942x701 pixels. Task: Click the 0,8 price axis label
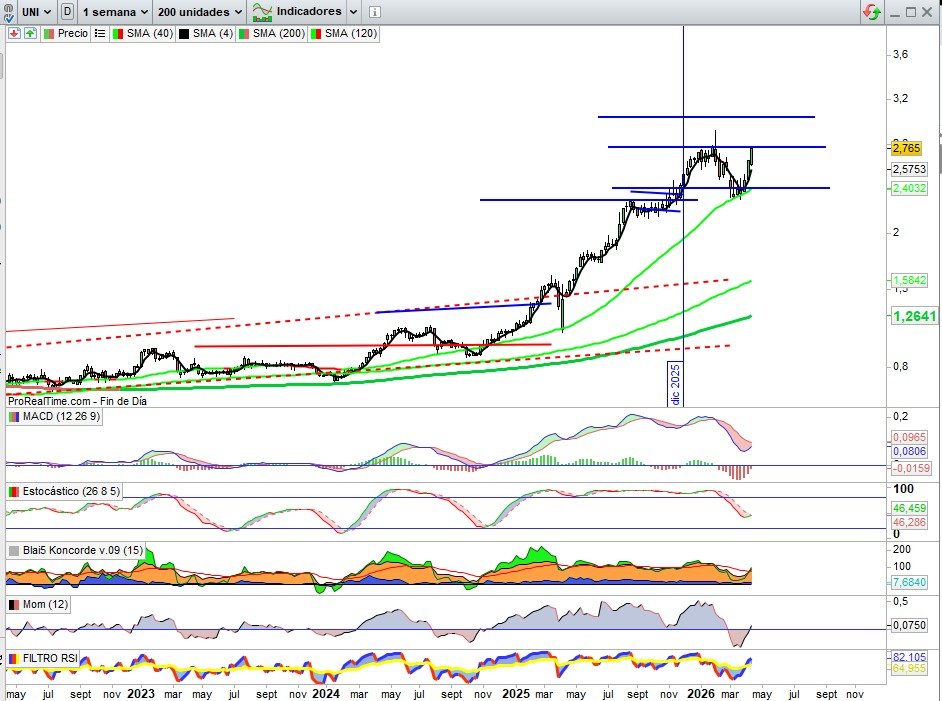coord(901,366)
